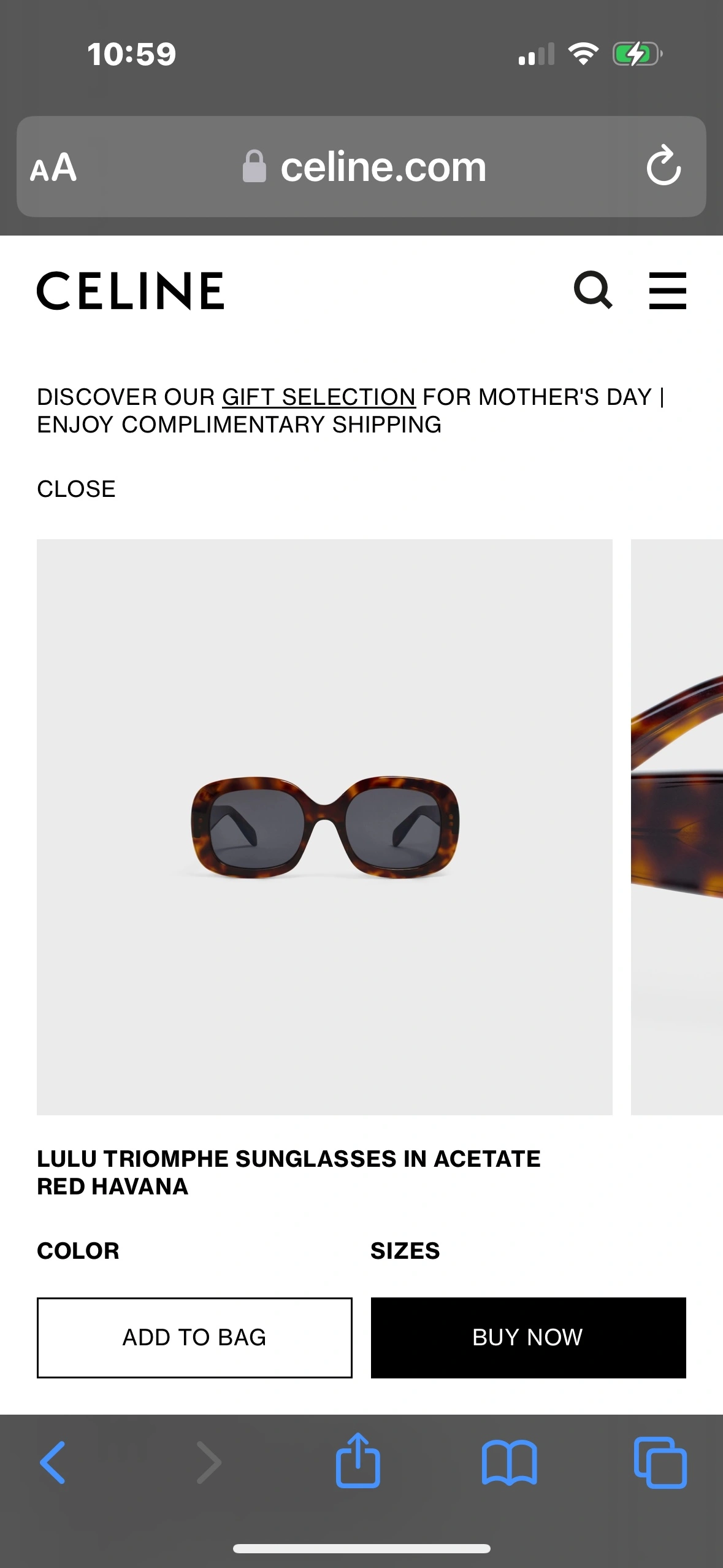This screenshot has height=1568, width=723.
Task: Open Safari bookmarks book icon
Action: pyautogui.click(x=509, y=1462)
